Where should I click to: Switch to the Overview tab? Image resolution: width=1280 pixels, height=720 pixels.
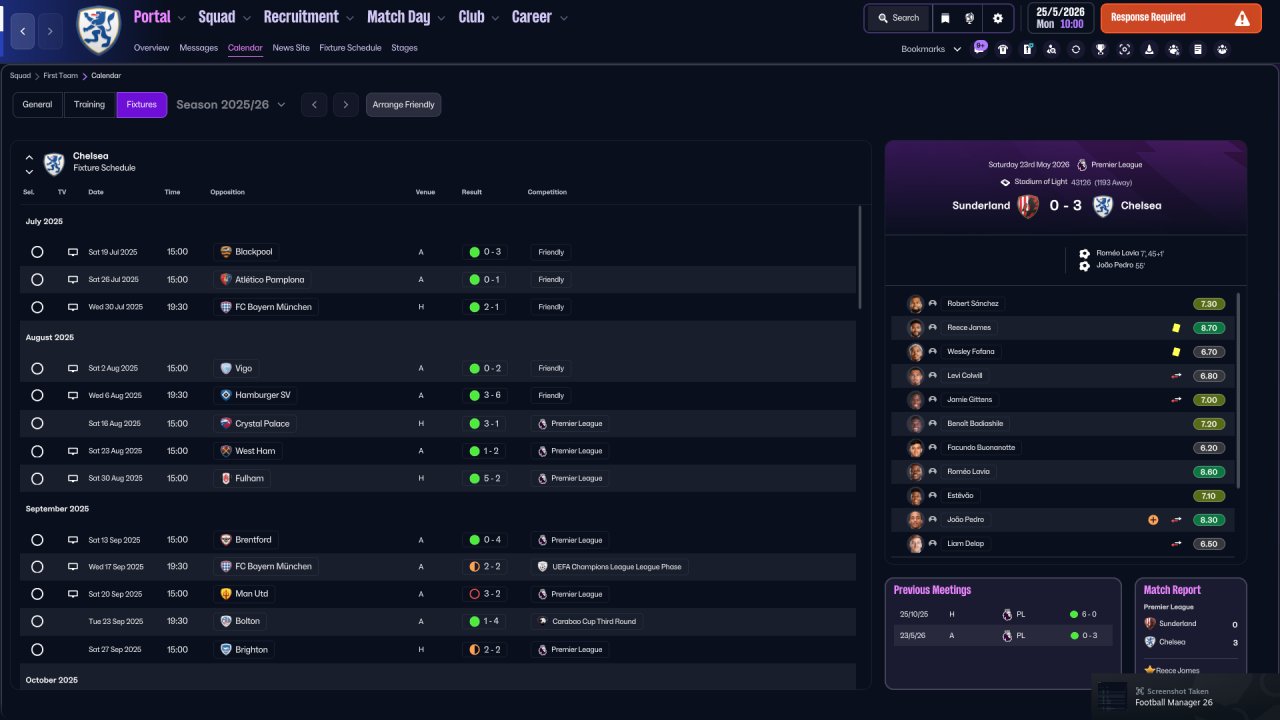click(151, 48)
